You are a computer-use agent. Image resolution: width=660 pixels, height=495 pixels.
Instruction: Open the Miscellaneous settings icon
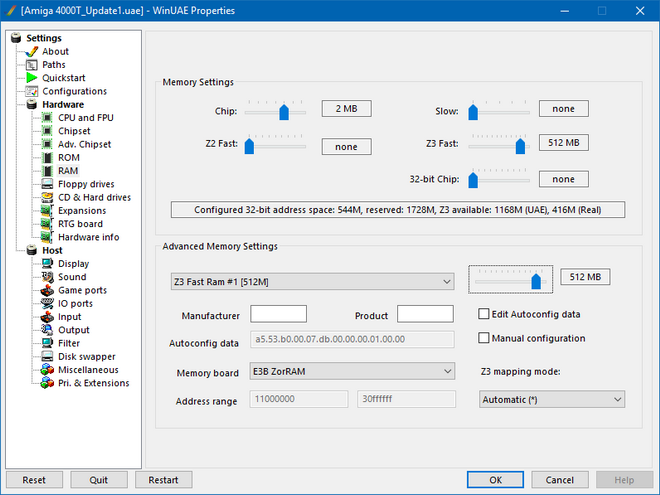[x=47, y=370]
